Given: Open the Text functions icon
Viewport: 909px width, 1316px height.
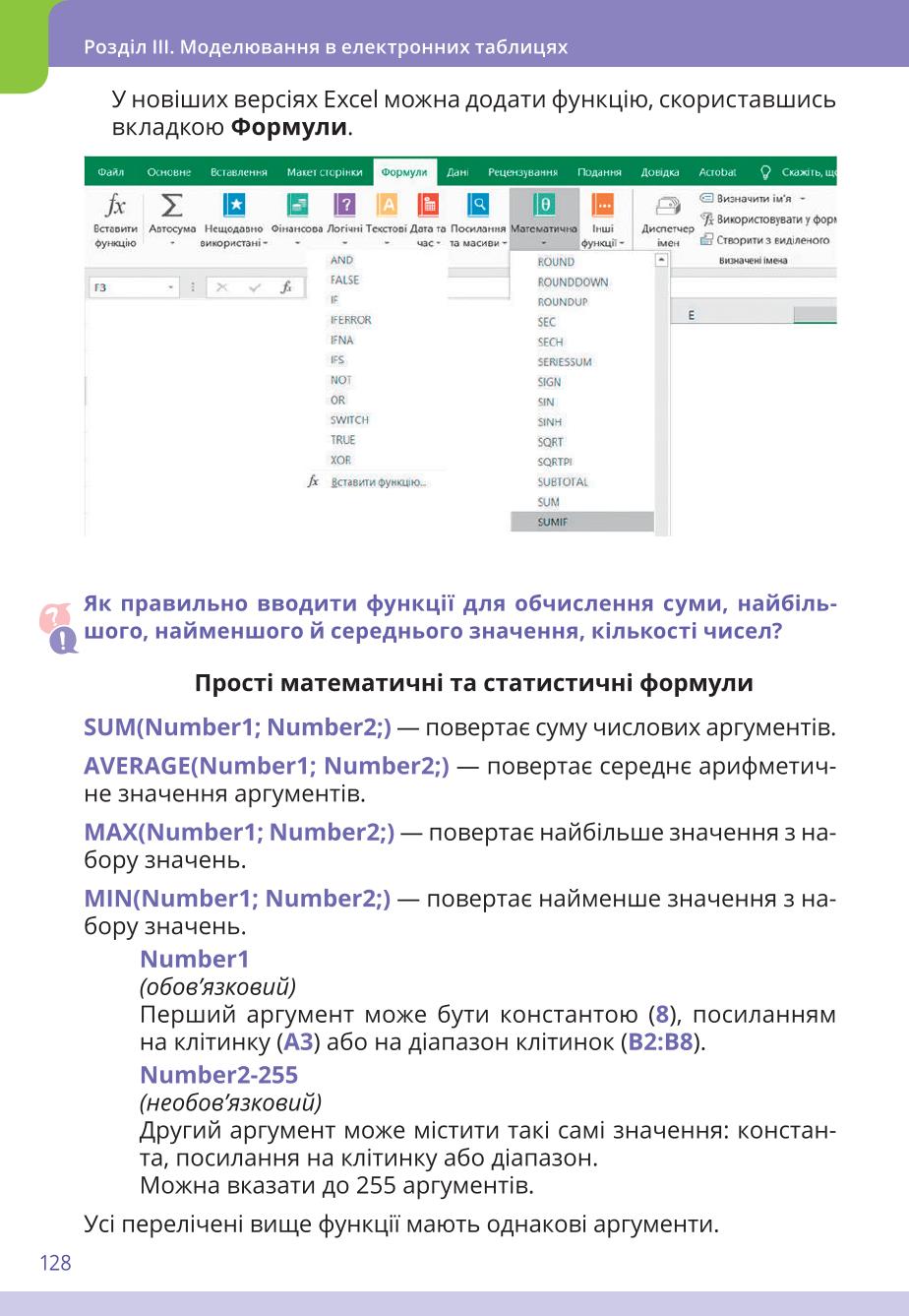Looking at the screenshot, I should [388, 204].
